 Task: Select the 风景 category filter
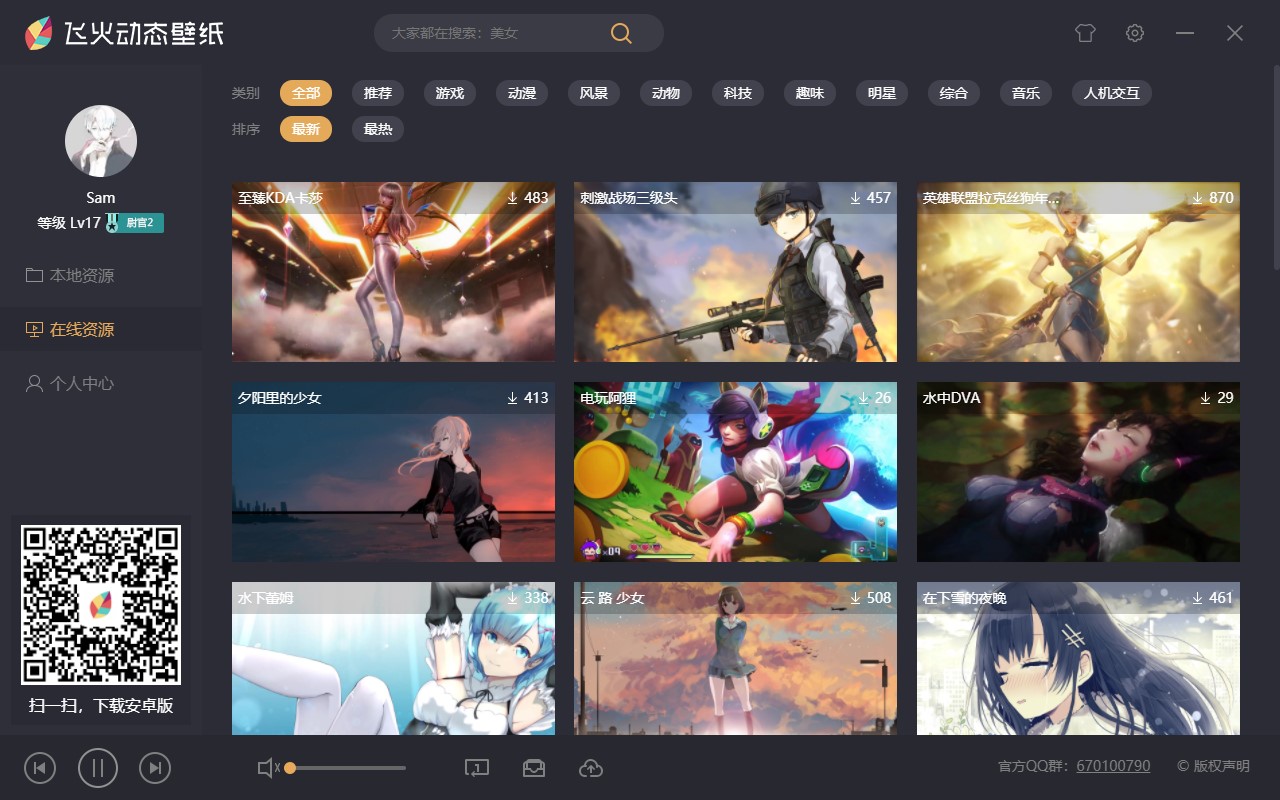pos(594,93)
